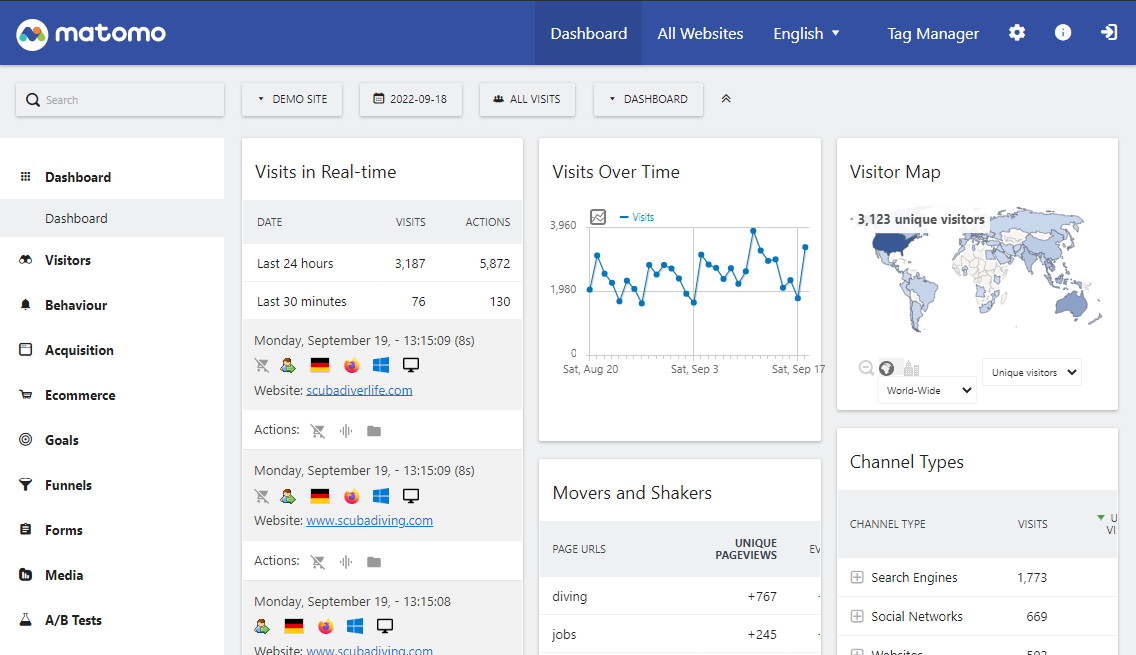Open the ALL VISITS segment selector
The width and height of the screenshot is (1136, 655).
pyautogui.click(x=527, y=99)
